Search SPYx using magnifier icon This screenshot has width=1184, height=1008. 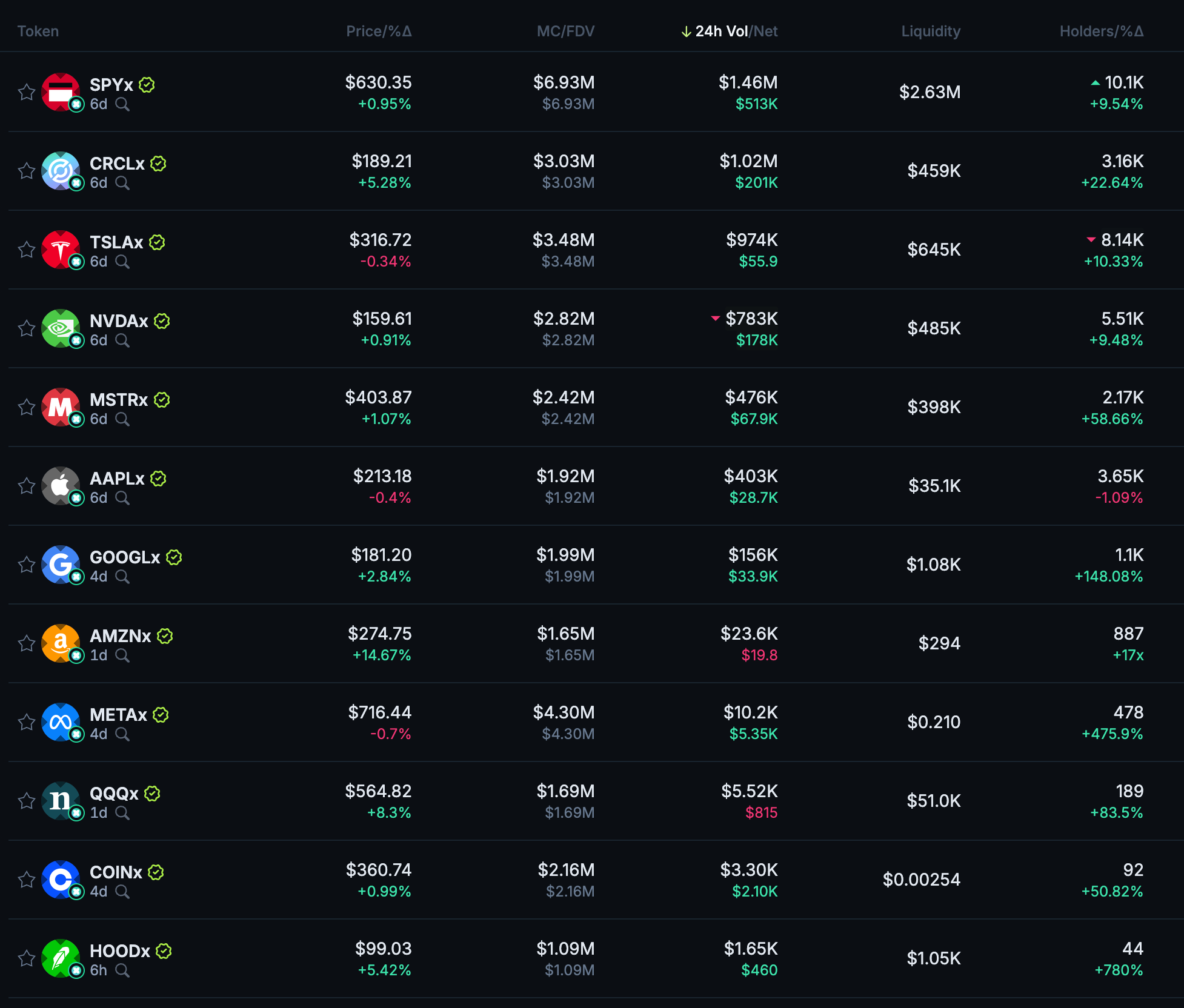122,104
